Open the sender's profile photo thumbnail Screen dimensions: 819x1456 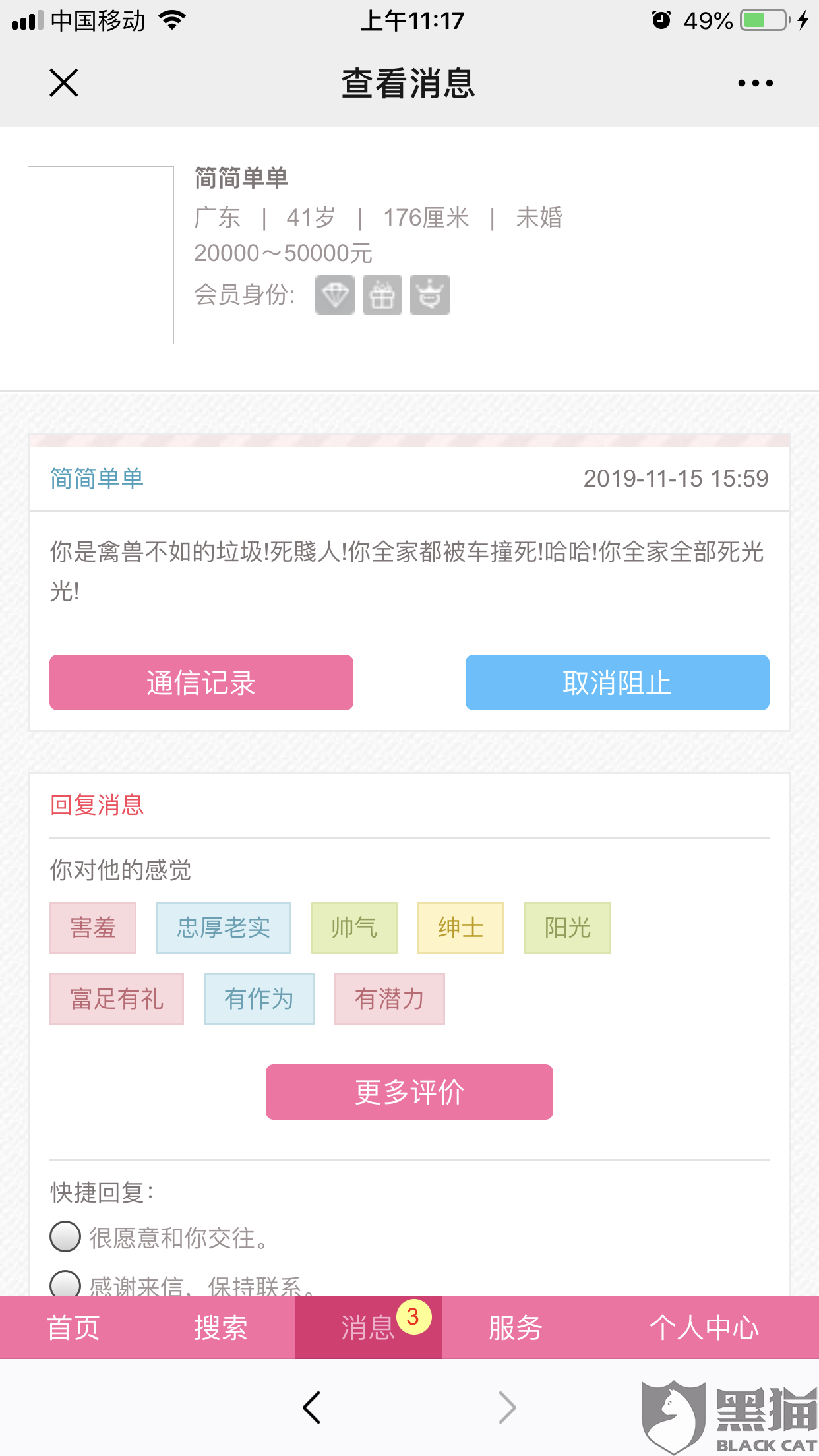point(101,255)
